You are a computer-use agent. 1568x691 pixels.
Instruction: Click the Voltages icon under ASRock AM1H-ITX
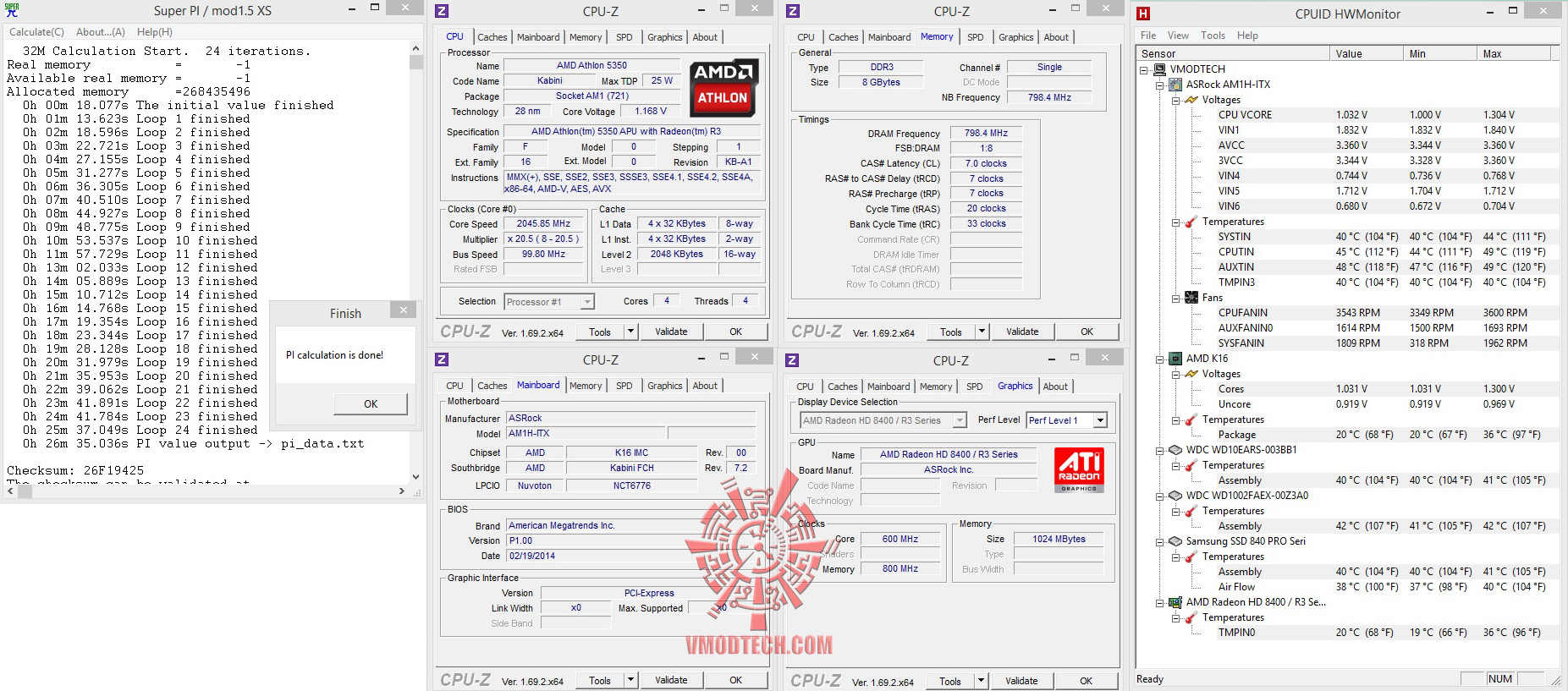pos(1191,100)
